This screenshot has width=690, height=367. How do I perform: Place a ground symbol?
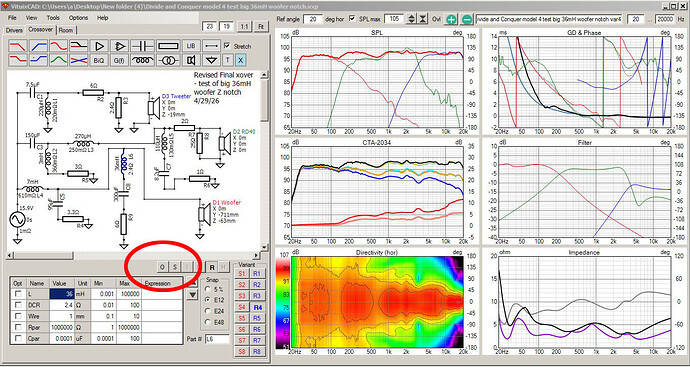212,60
